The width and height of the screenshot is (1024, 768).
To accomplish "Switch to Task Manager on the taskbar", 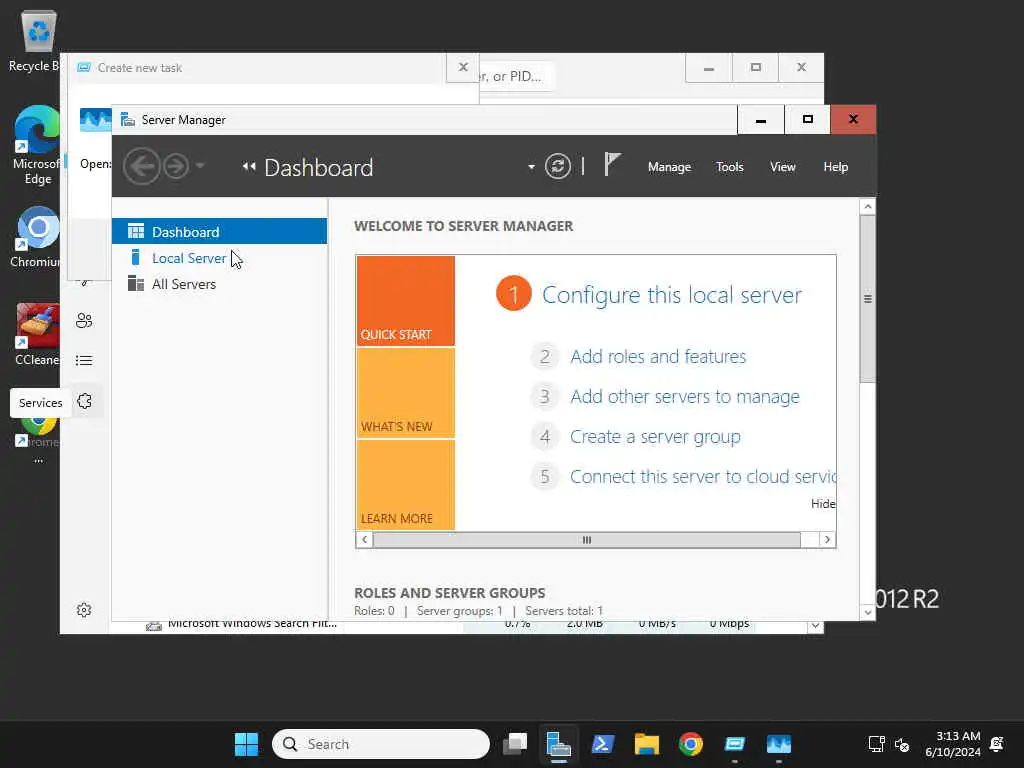I will pos(778,744).
